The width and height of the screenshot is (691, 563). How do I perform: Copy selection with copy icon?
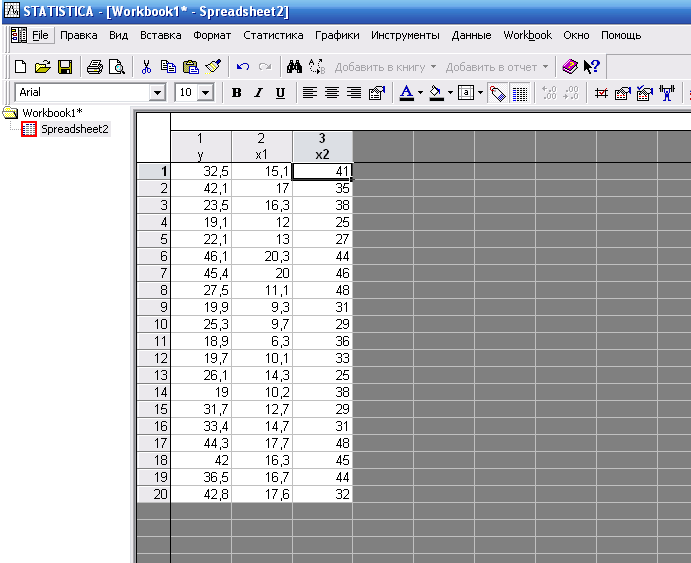click(168, 67)
